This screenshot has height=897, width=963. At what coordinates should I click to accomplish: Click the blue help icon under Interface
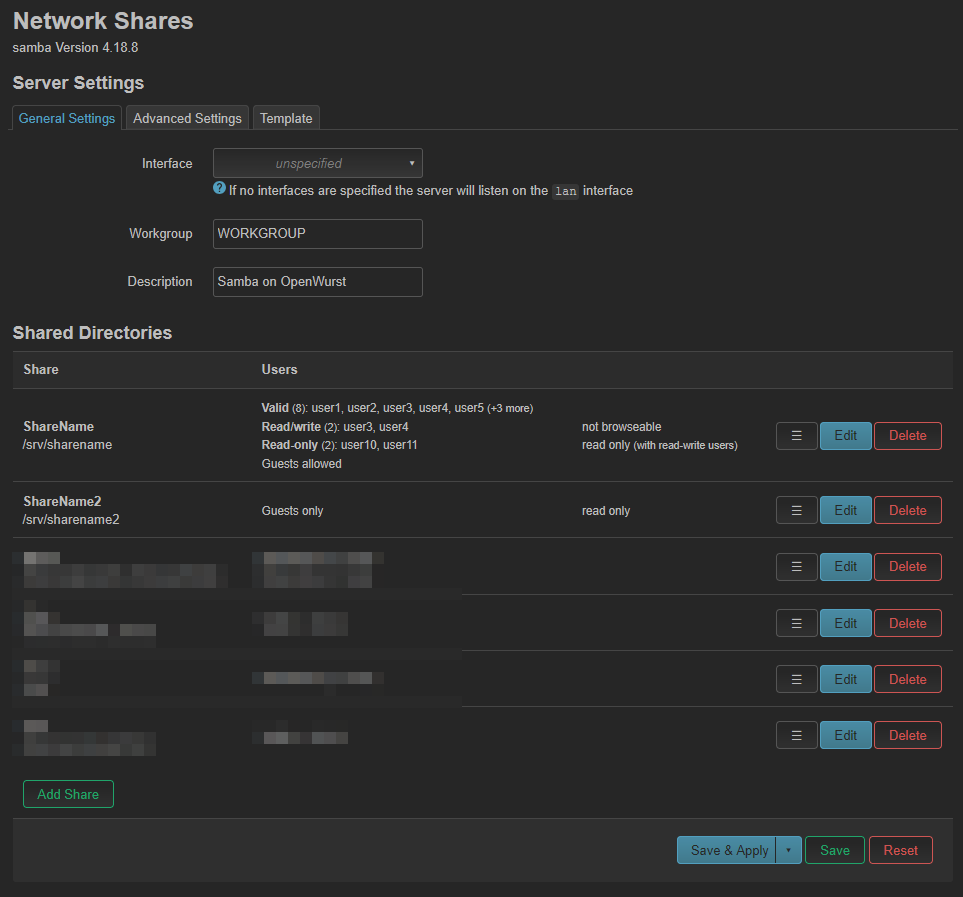219,188
